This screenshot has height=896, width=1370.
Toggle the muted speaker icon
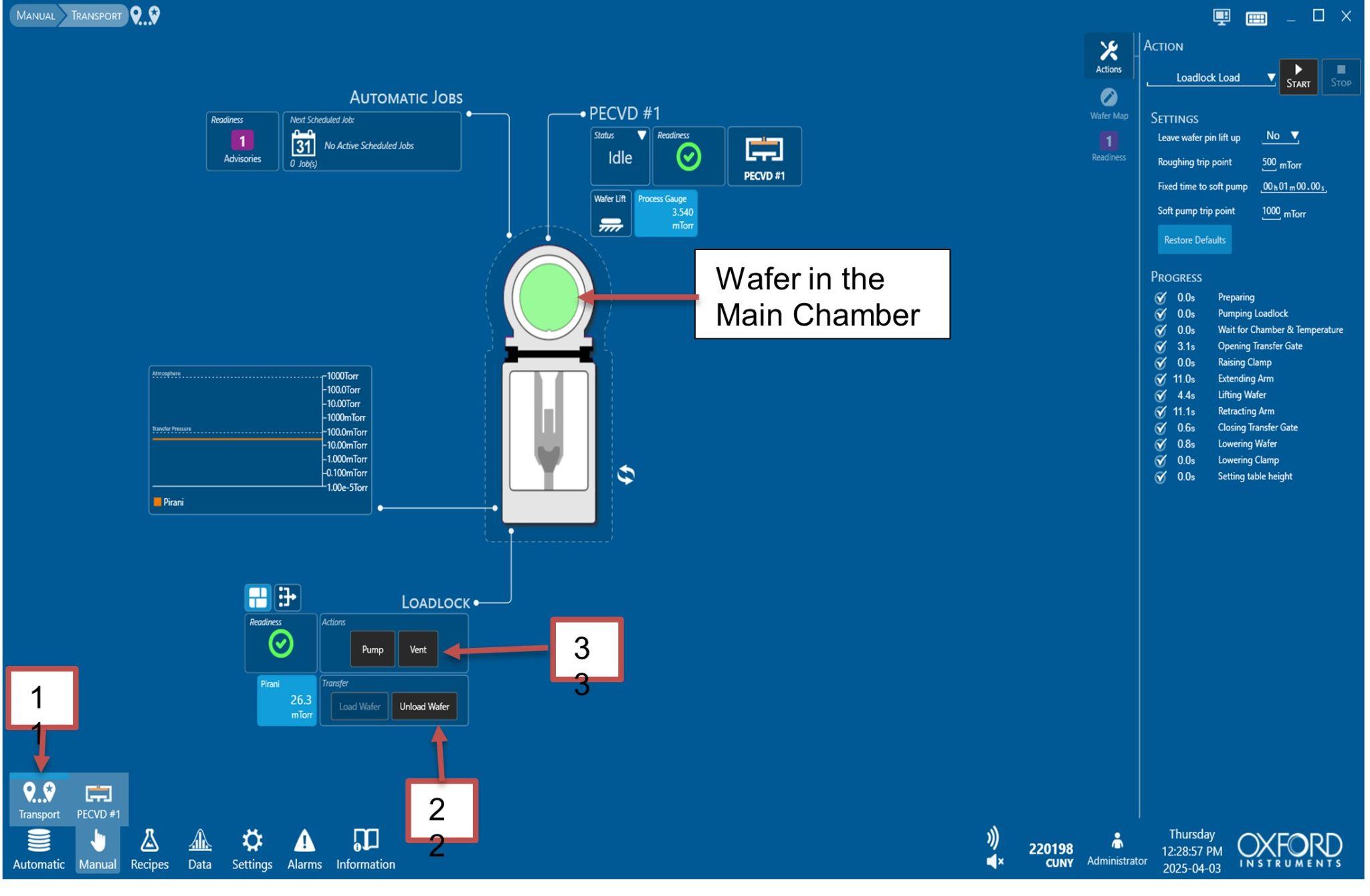tap(995, 861)
